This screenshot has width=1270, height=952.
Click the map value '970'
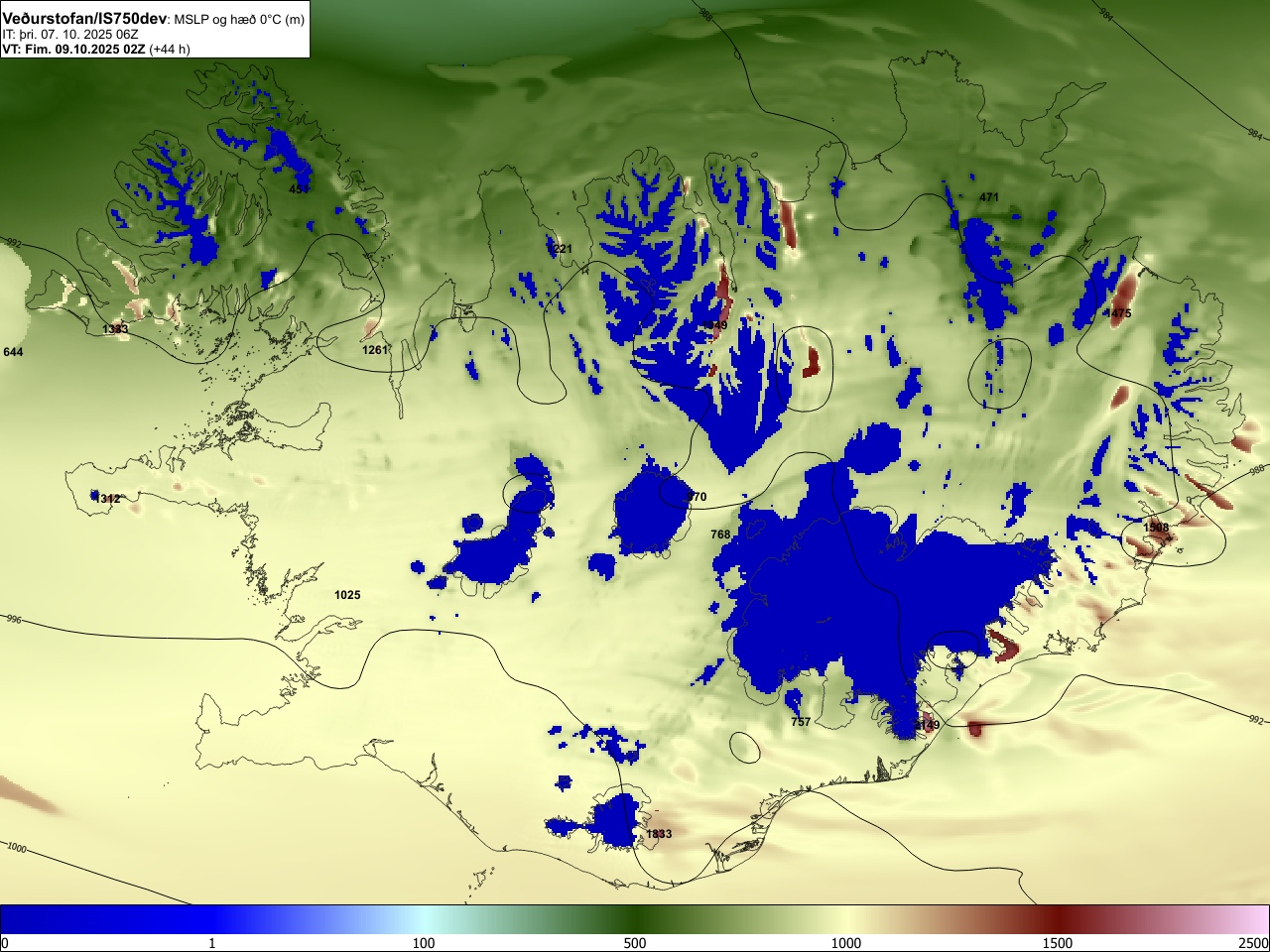(698, 497)
